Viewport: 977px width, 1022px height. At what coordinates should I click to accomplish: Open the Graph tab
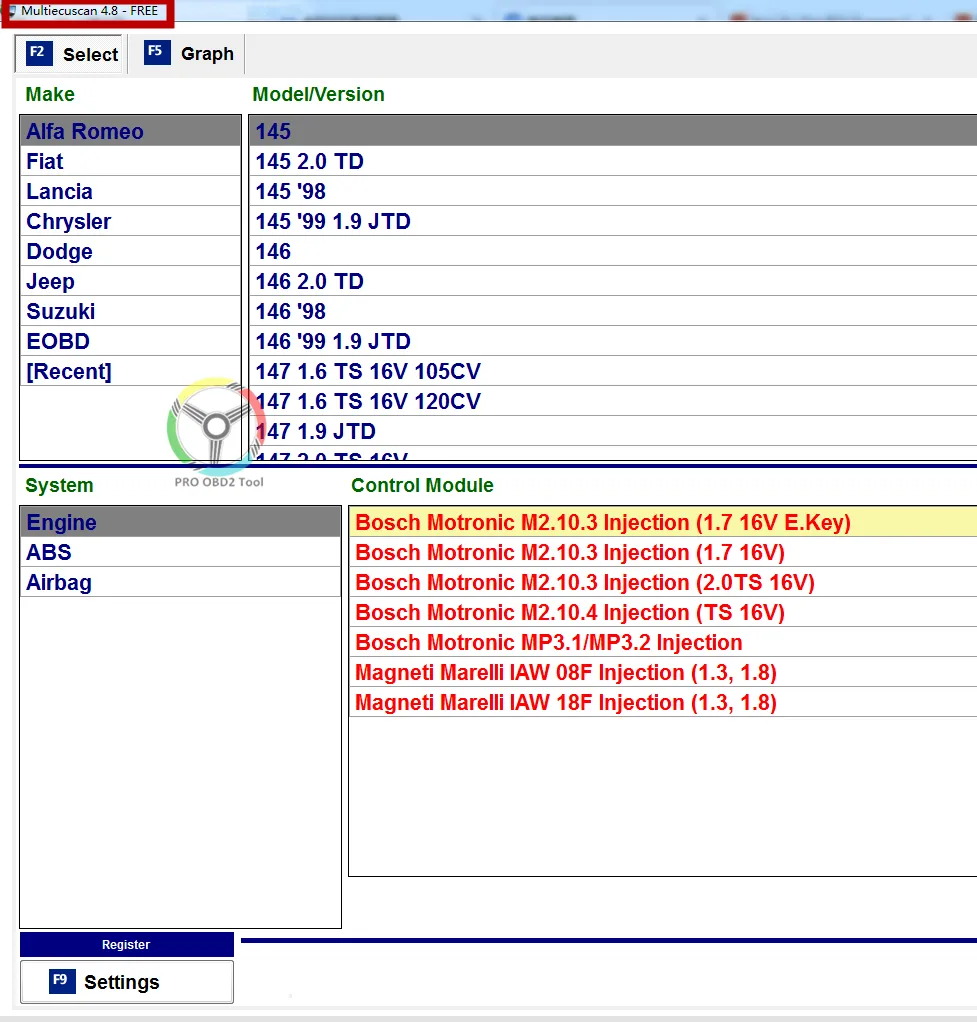click(187, 53)
